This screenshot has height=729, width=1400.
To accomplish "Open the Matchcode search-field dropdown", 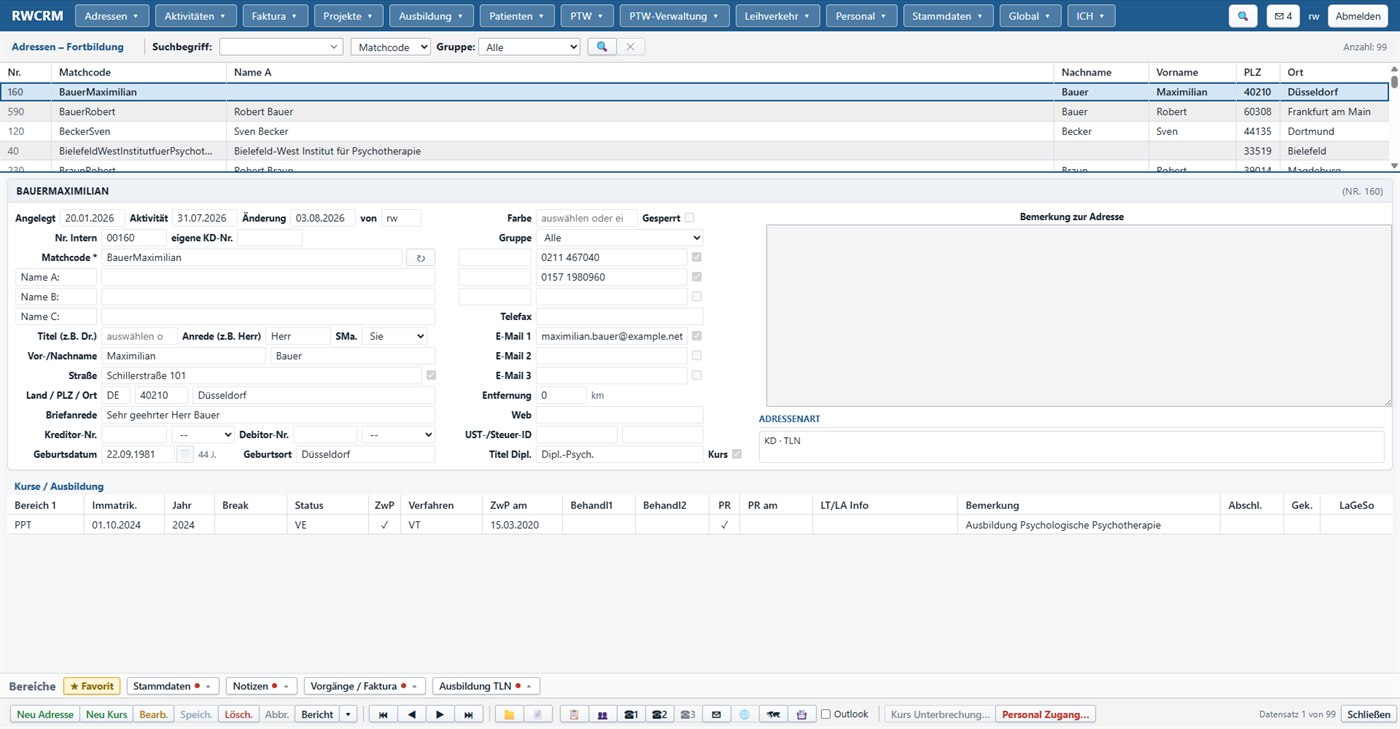I will (391, 47).
